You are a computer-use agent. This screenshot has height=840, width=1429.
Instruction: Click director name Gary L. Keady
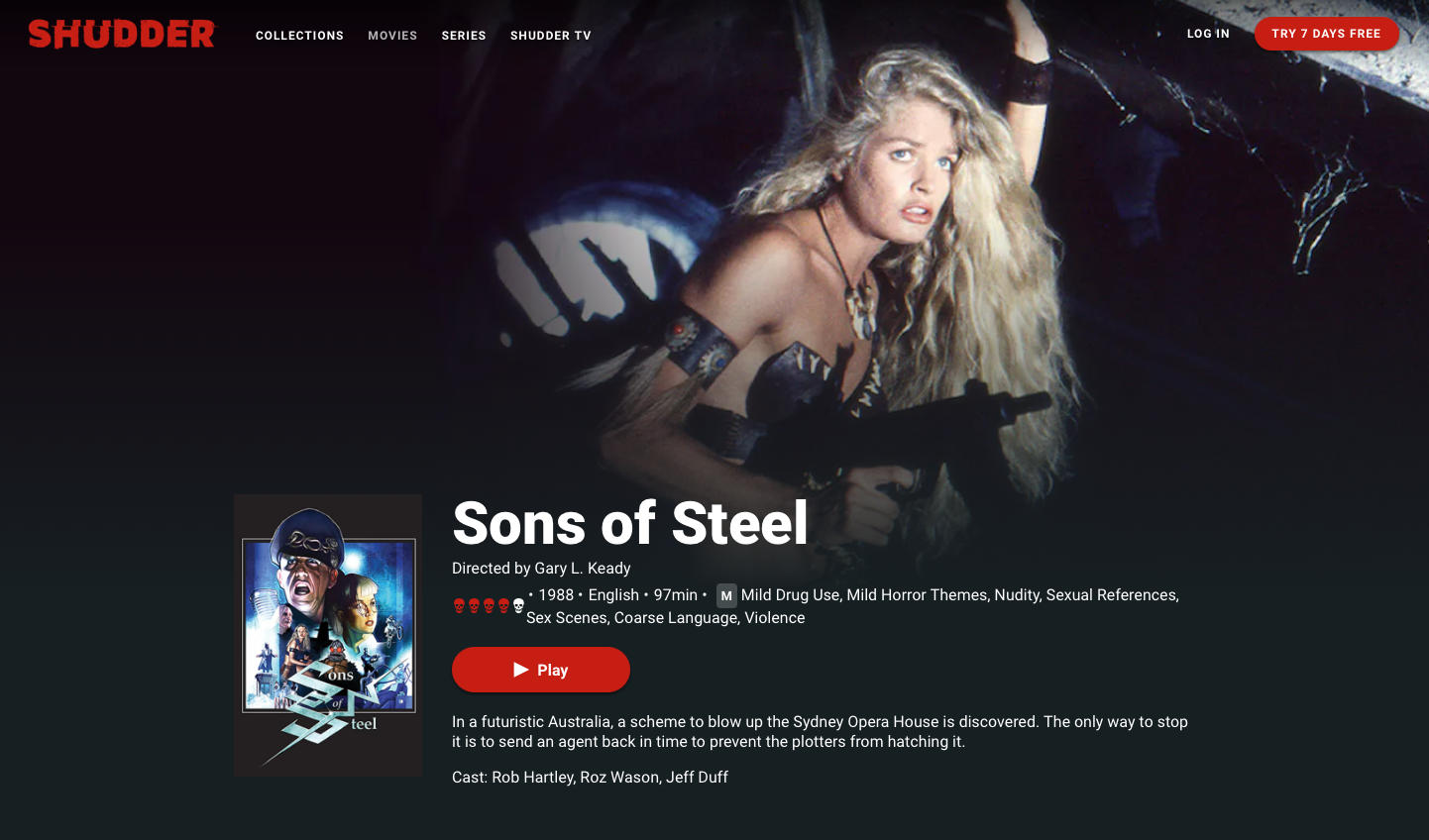pos(583,569)
